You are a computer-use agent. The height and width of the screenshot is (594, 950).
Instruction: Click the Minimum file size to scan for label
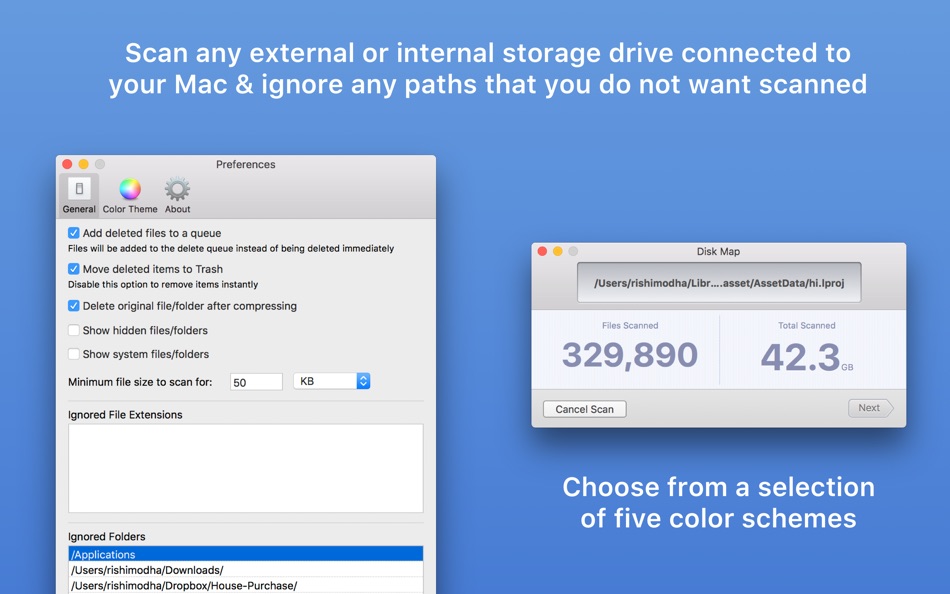point(140,382)
